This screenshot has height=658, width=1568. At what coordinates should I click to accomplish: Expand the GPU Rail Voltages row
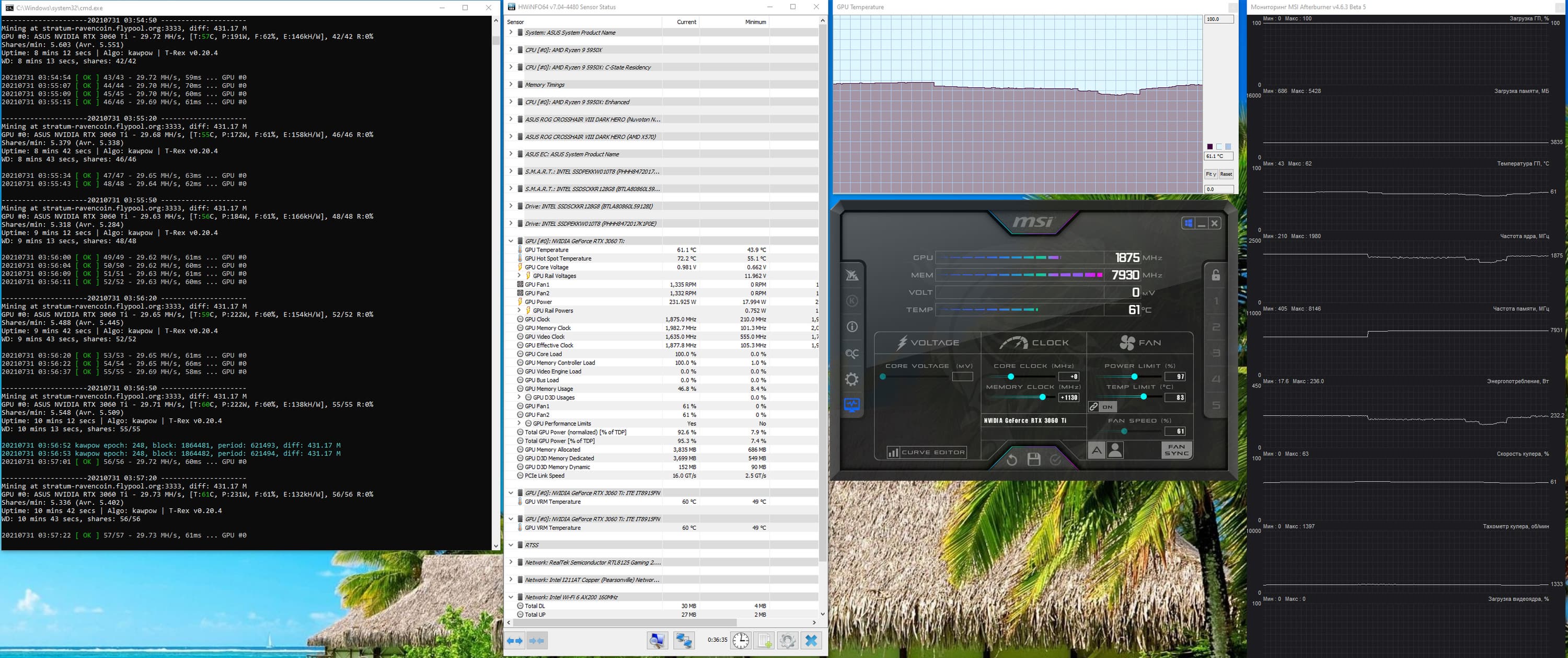[x=519, y=276]
